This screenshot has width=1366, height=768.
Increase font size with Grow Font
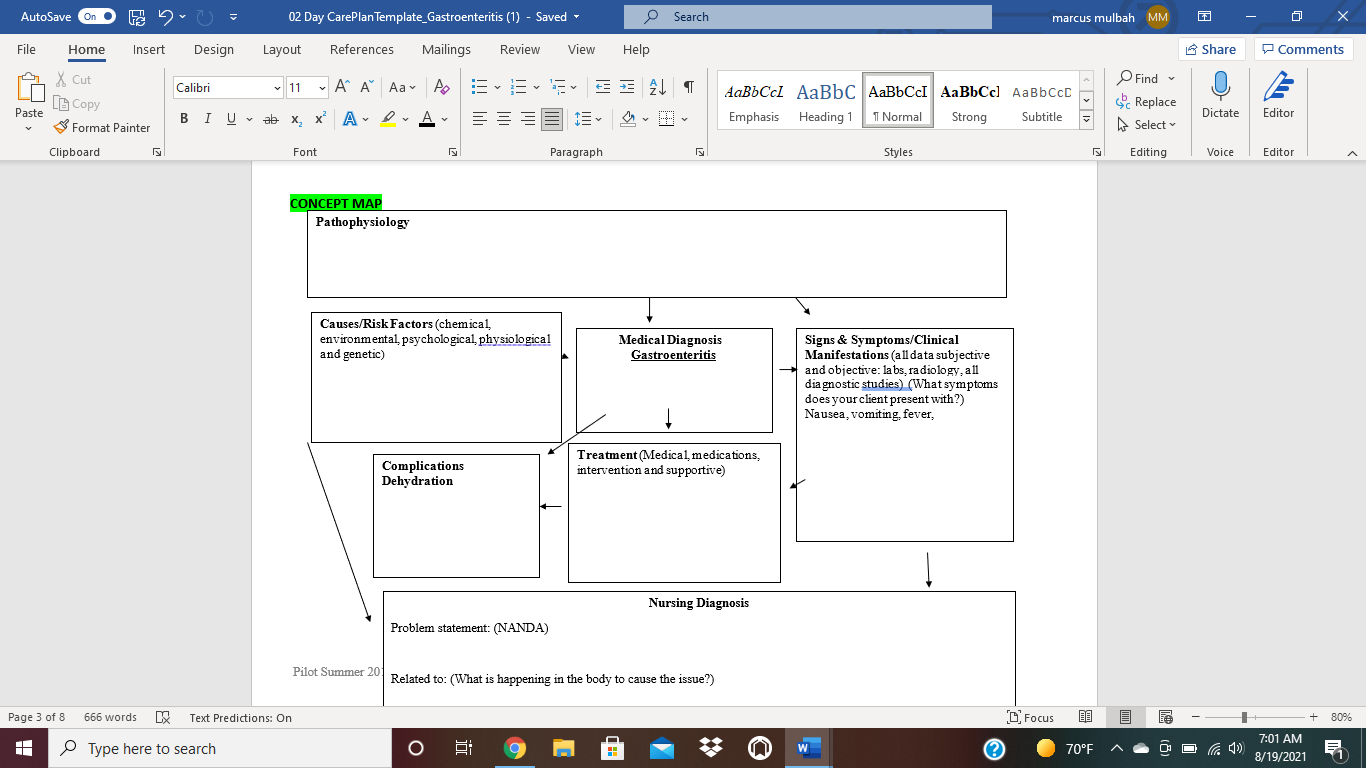click(x=342, y=88)
